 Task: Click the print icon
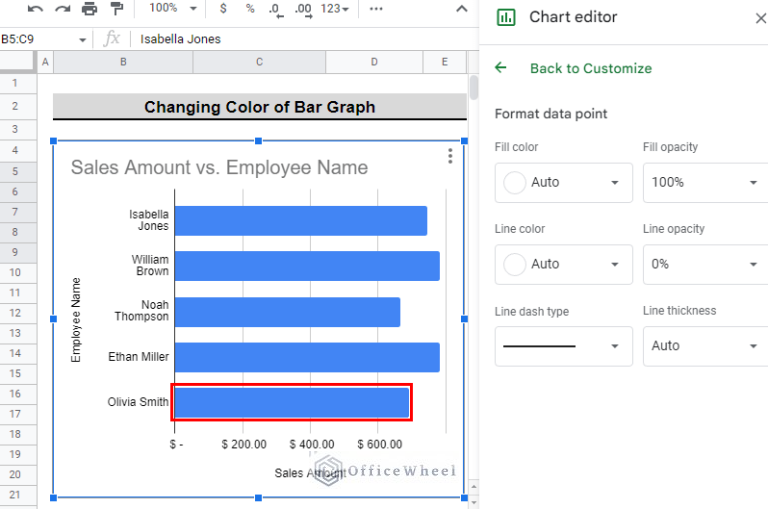point(90,9)
